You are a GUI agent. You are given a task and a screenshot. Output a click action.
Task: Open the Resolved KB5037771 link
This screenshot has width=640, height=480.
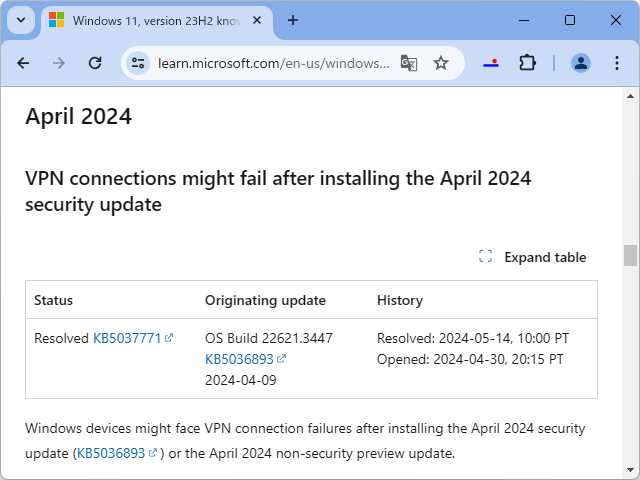127,338
